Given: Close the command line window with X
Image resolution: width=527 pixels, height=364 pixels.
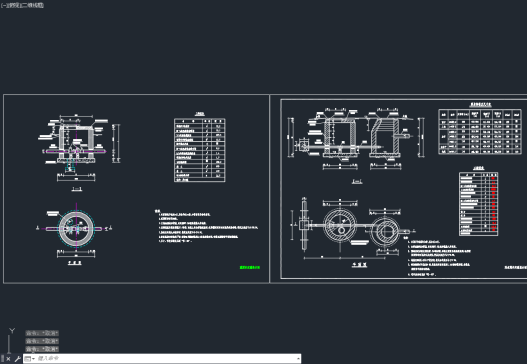Looking at the screenshot, I should click(x=8, y=359).
